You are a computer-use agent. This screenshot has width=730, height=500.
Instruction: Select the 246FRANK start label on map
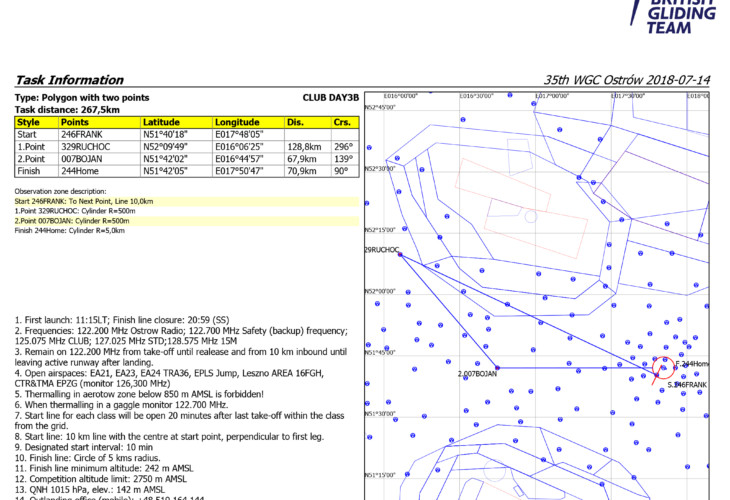[689, 384]
